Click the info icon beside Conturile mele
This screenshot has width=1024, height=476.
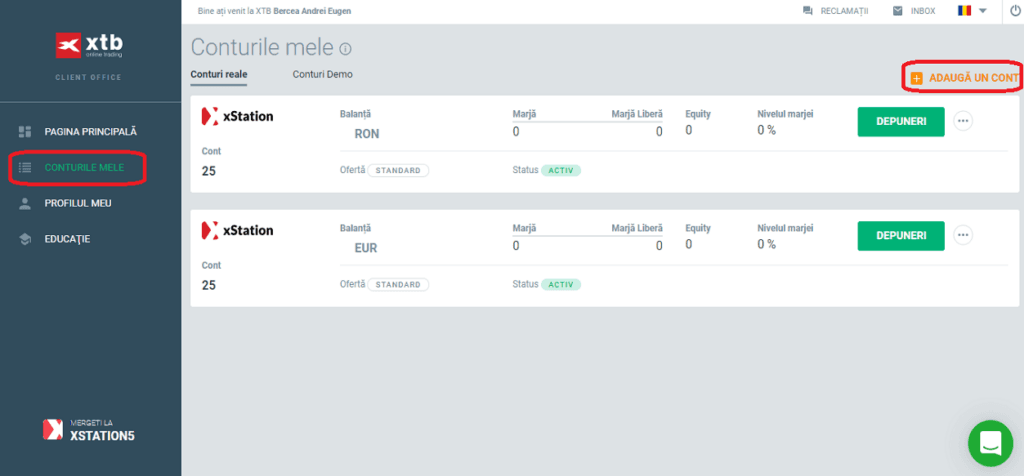[346, 48]
